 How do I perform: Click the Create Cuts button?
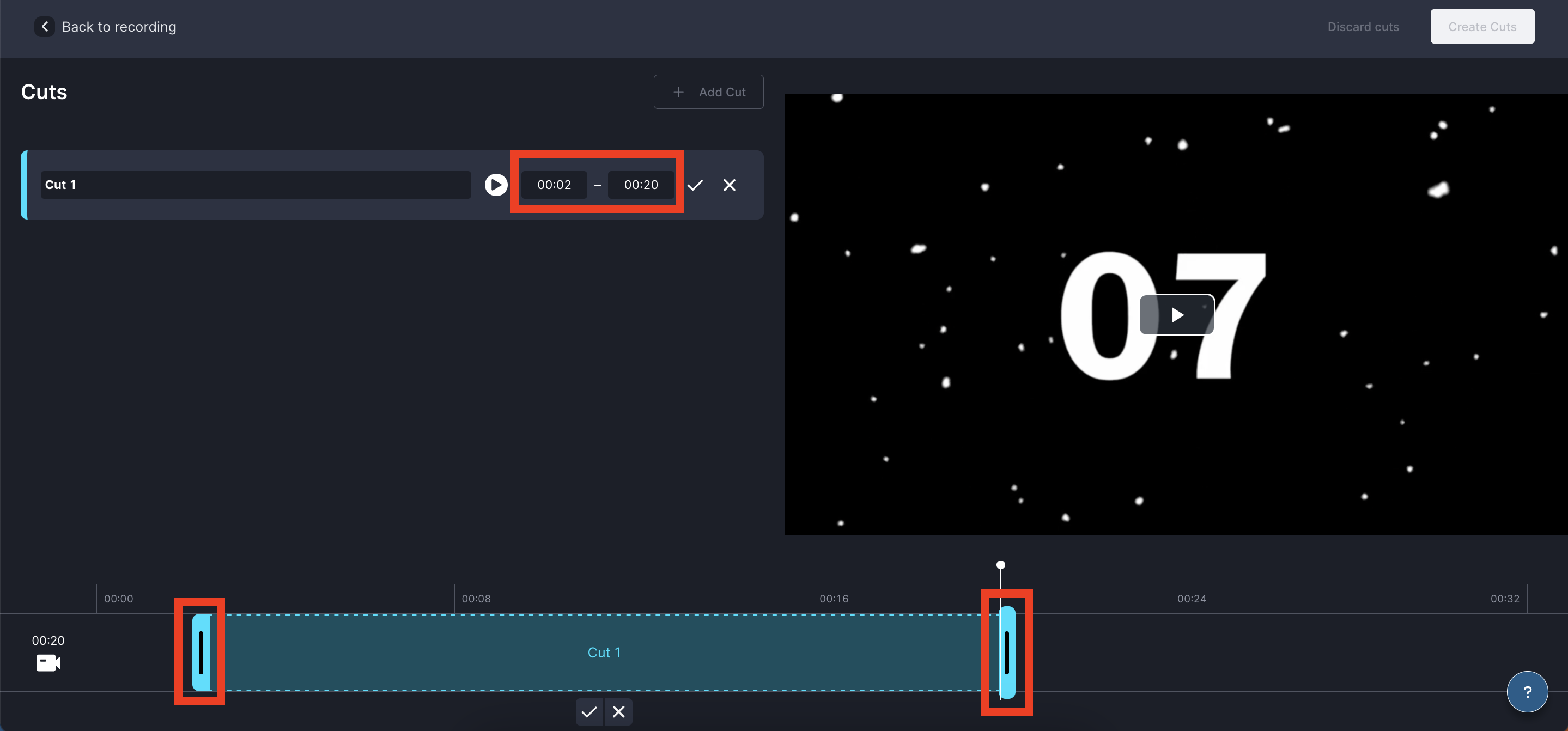pos(1481,27)
